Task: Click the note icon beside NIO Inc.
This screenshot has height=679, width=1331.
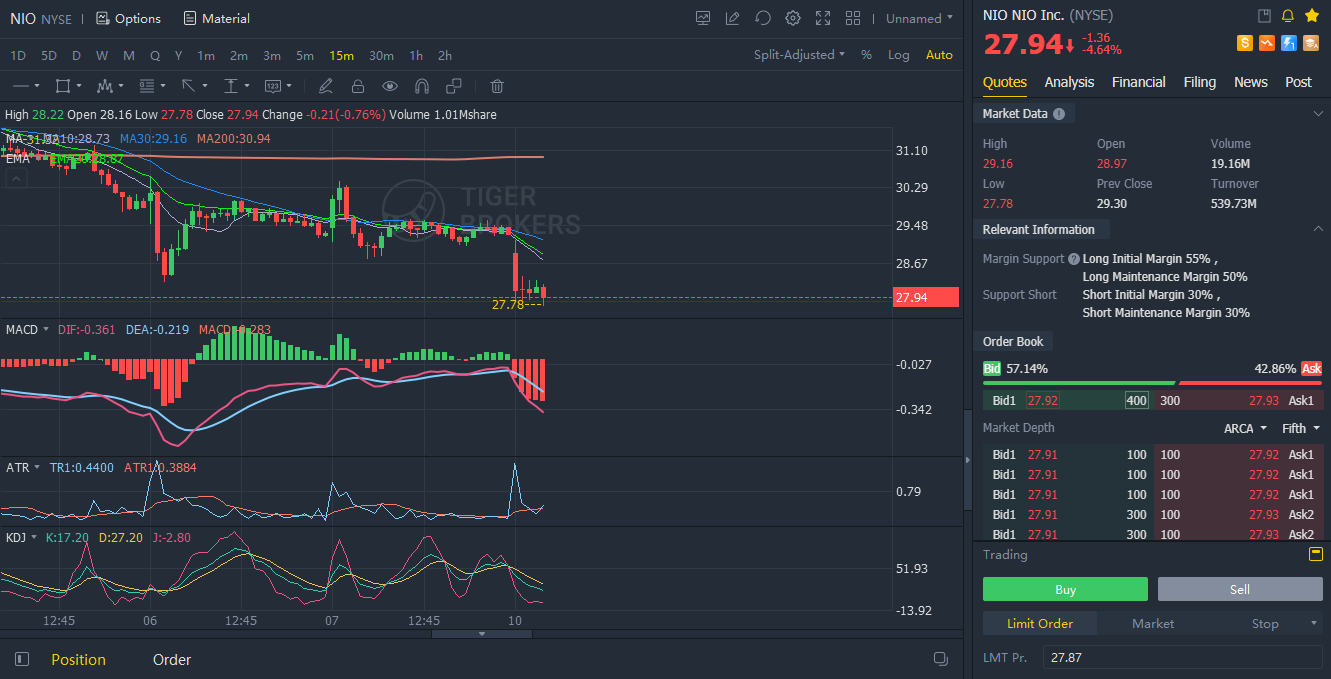Action: click(1264, 15)
